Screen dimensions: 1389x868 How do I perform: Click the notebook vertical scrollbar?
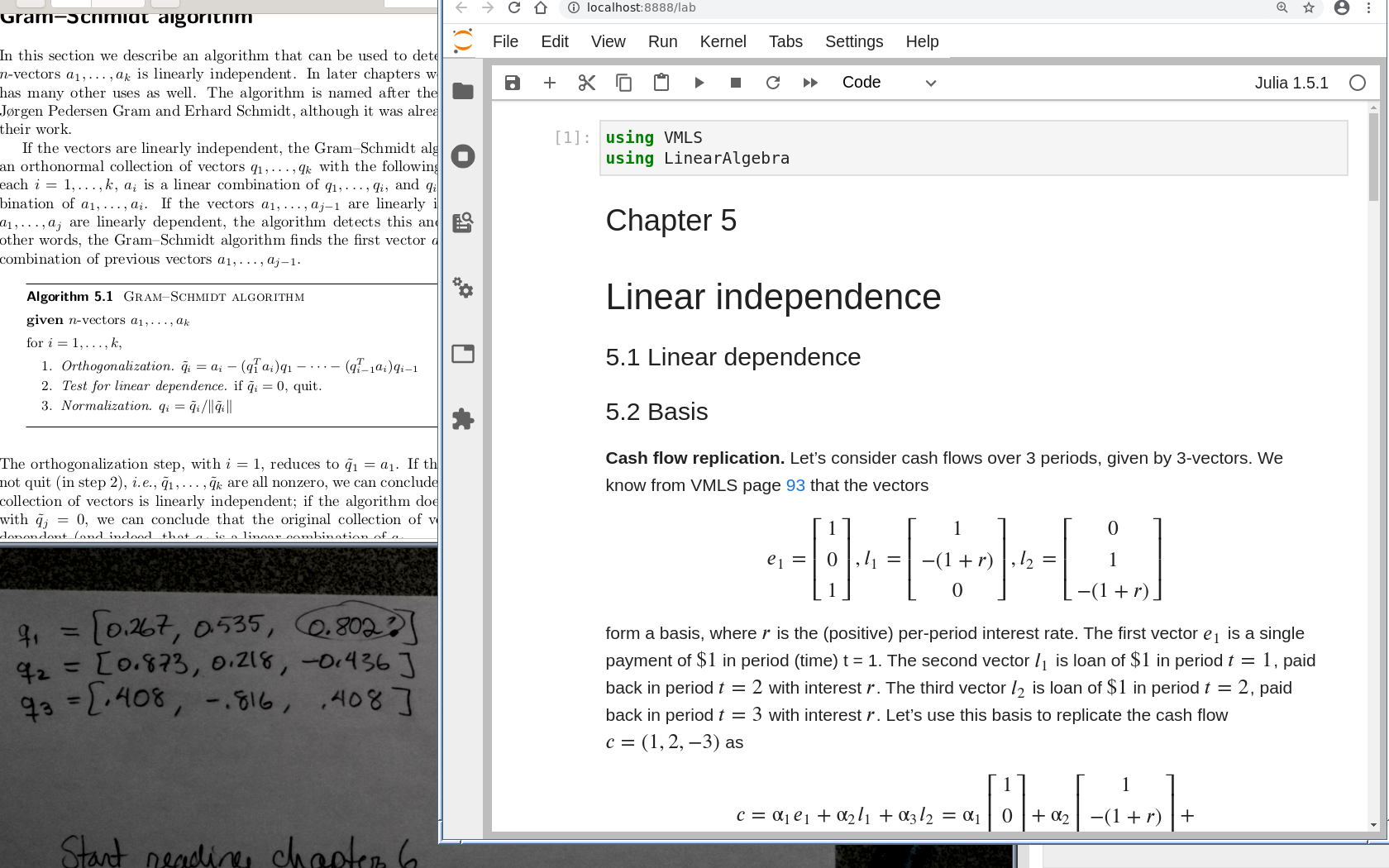tap(1373, 157)
